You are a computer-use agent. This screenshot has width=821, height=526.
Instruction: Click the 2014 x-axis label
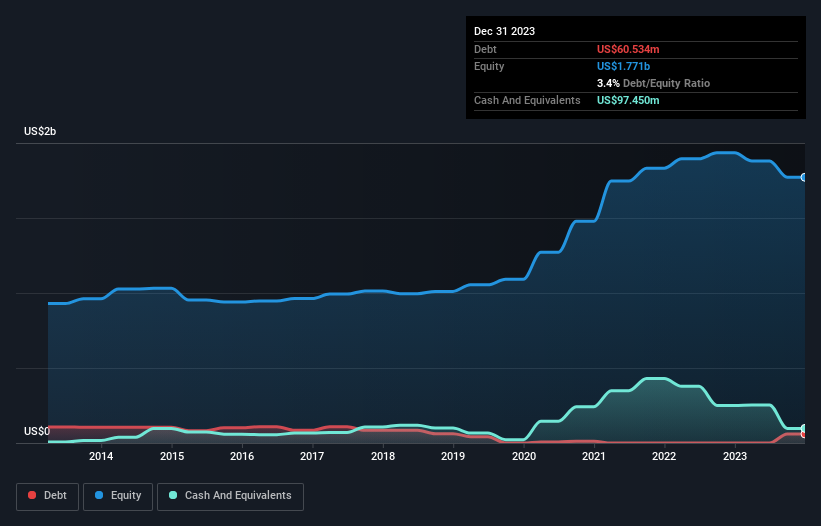pos(101,456)
